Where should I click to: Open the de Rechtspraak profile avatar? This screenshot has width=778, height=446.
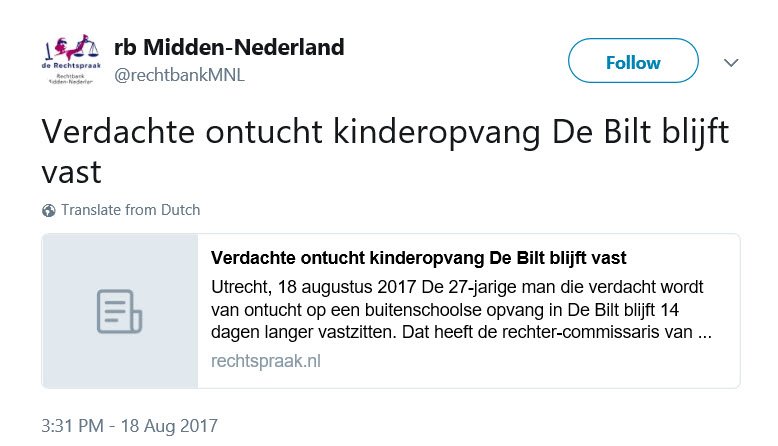pos(71,60)
